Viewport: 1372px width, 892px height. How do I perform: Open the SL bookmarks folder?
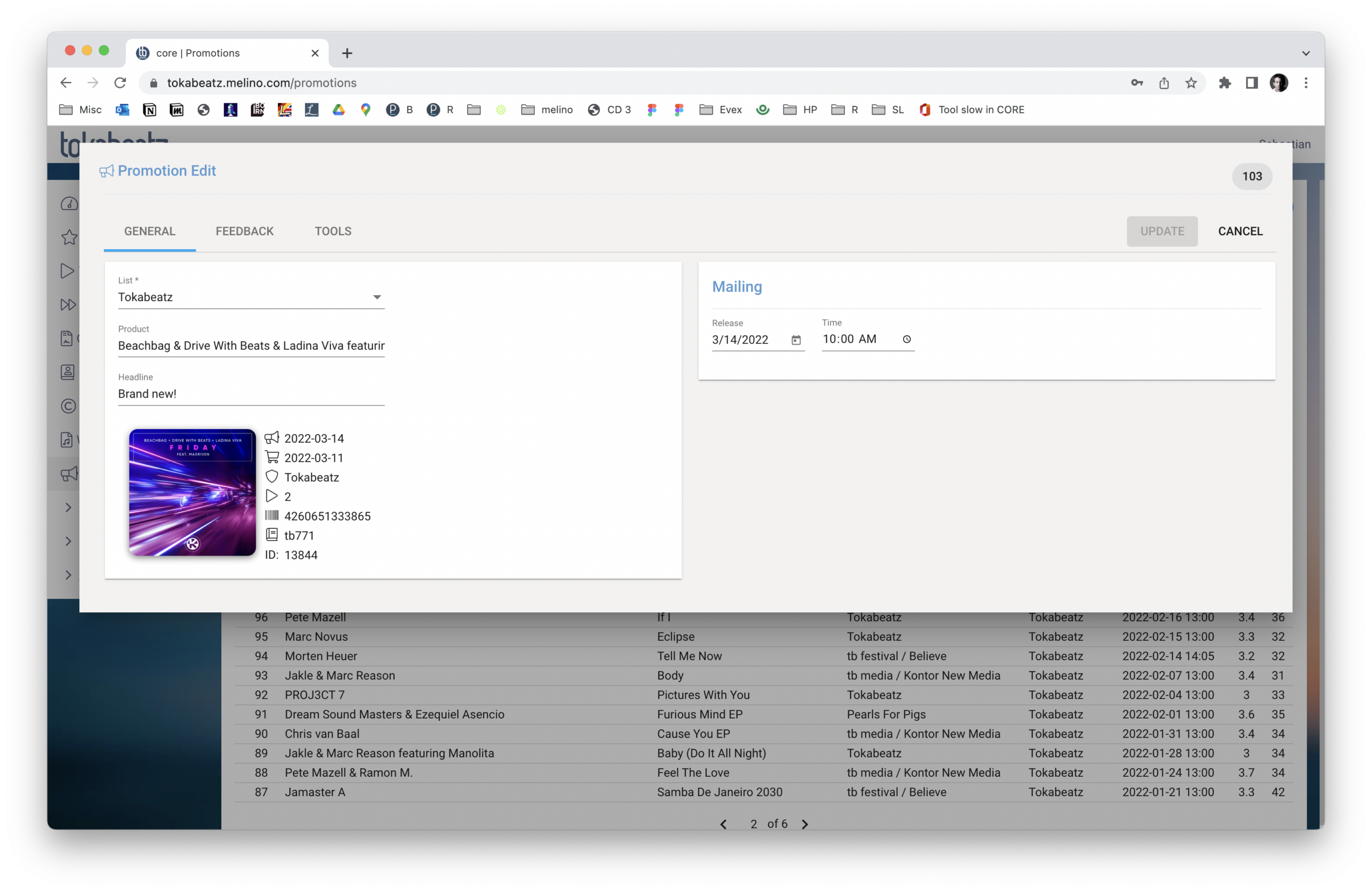(x=888, y=109)
